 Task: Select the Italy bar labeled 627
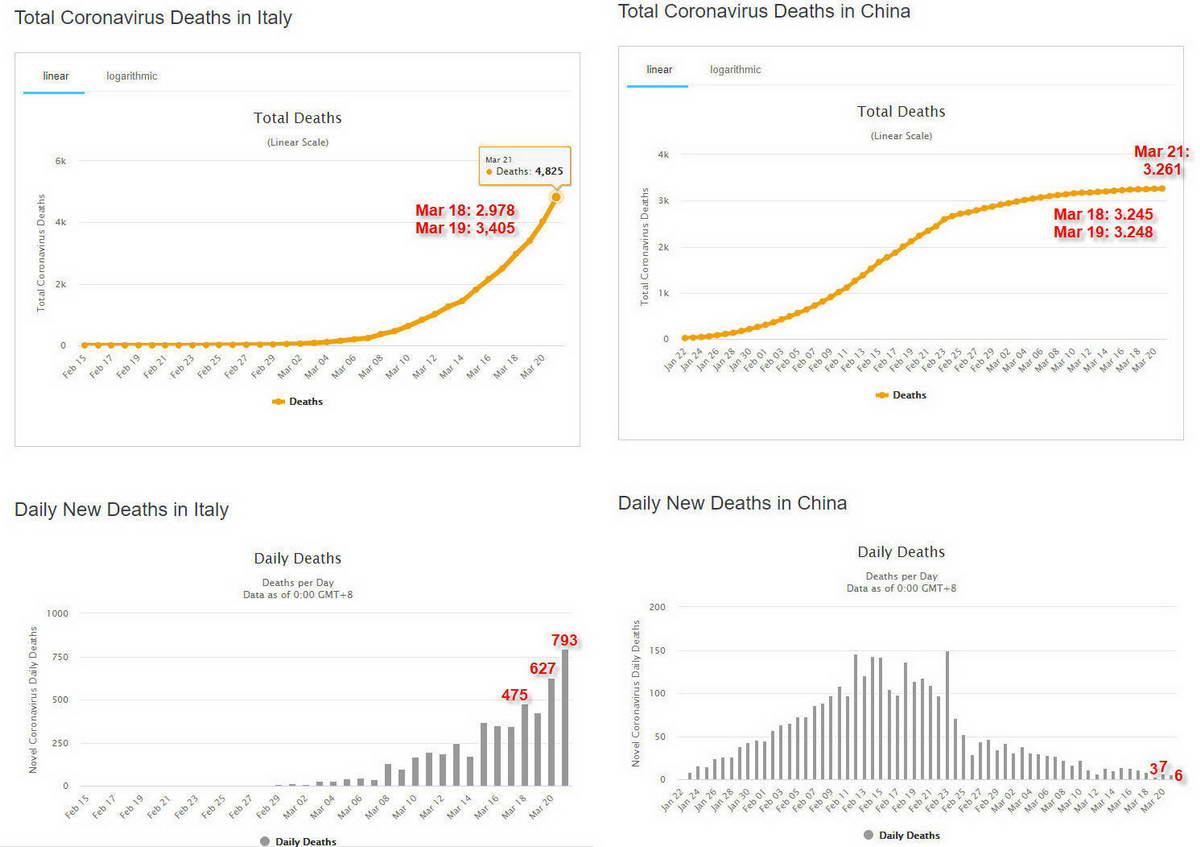(x=551, y=732)
